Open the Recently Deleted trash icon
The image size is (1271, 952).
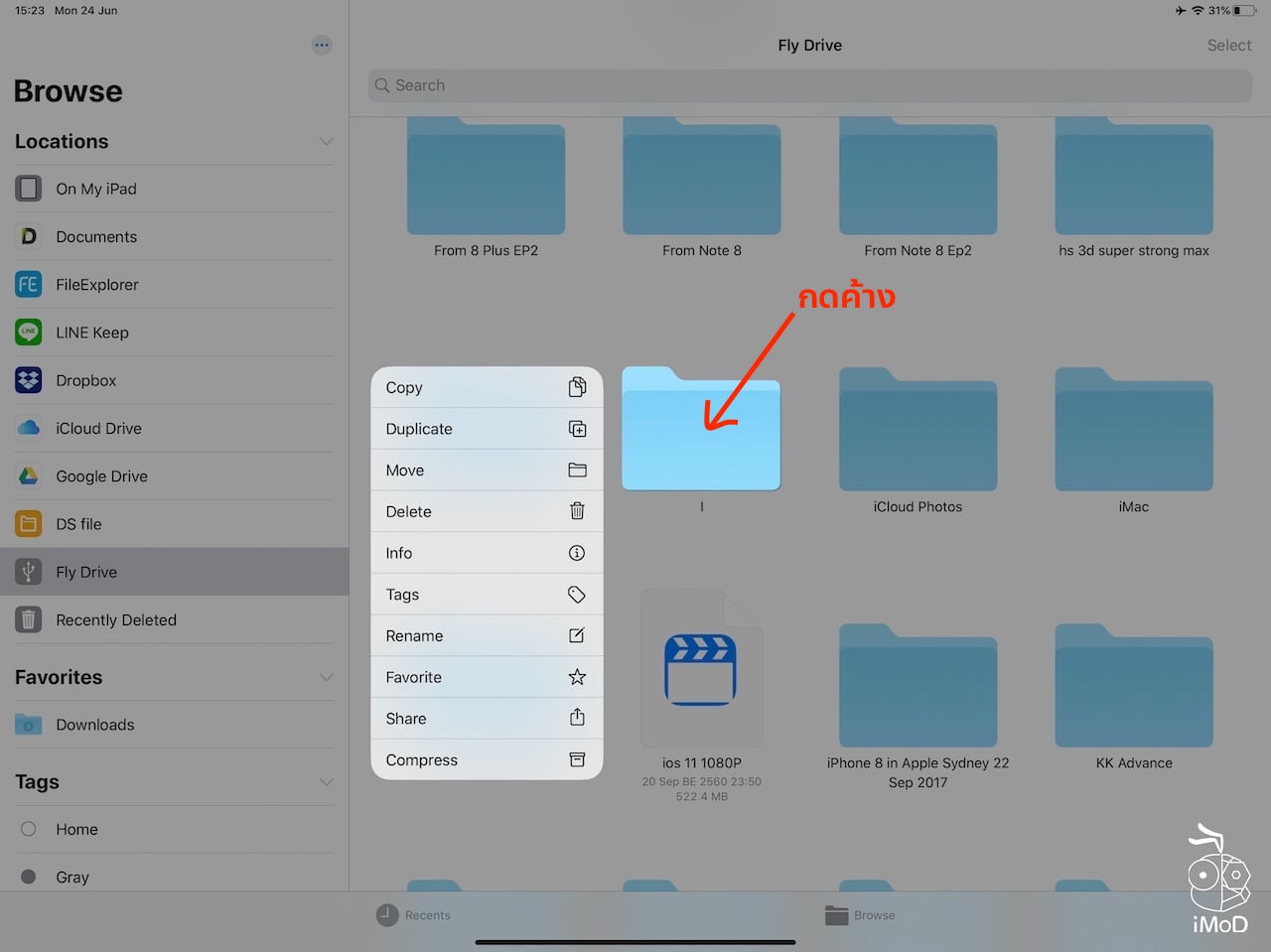28,619
